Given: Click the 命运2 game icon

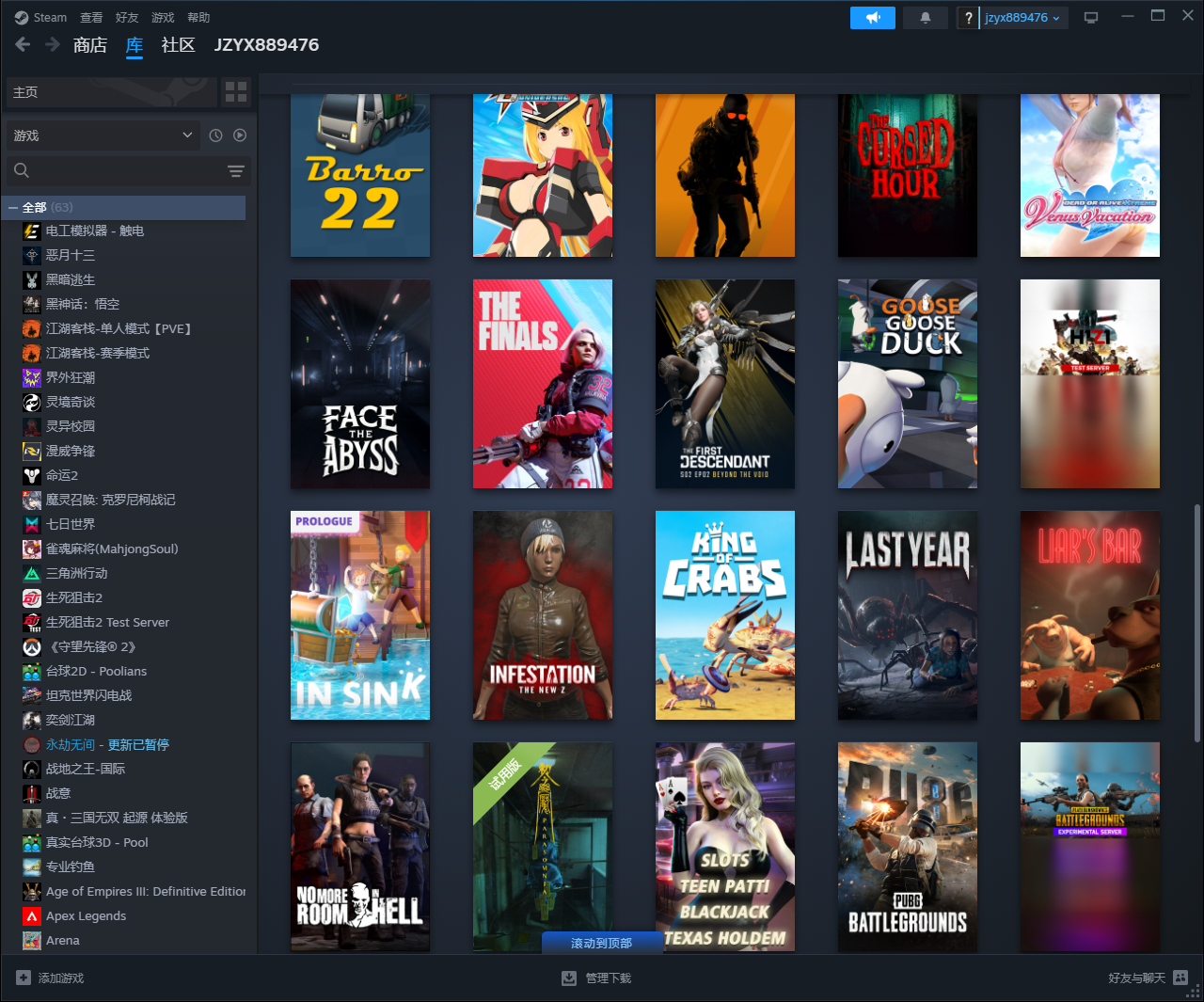Looking at the screenshot, I should 32,475.
